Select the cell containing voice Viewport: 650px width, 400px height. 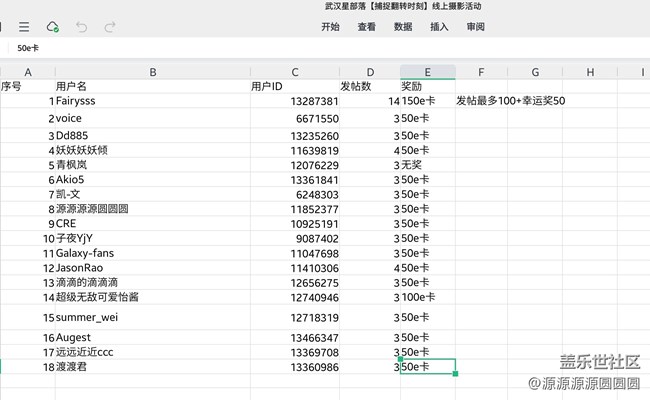point(153,118)
